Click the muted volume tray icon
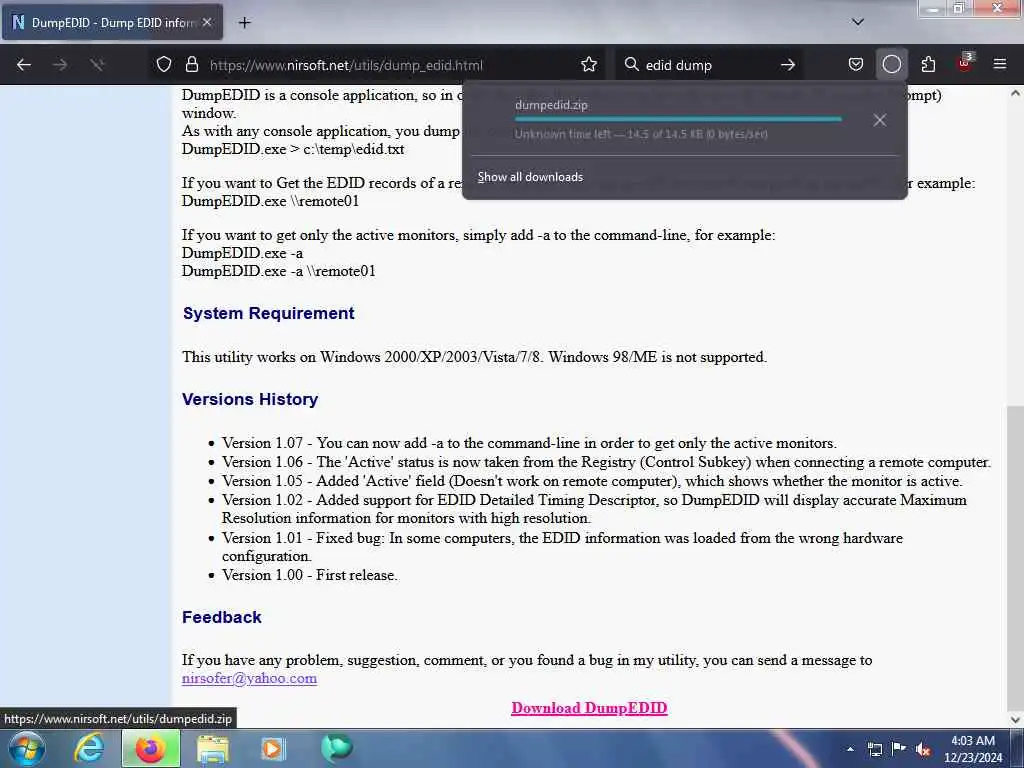This screenshot has height=768, width=1024. [923, 749]
